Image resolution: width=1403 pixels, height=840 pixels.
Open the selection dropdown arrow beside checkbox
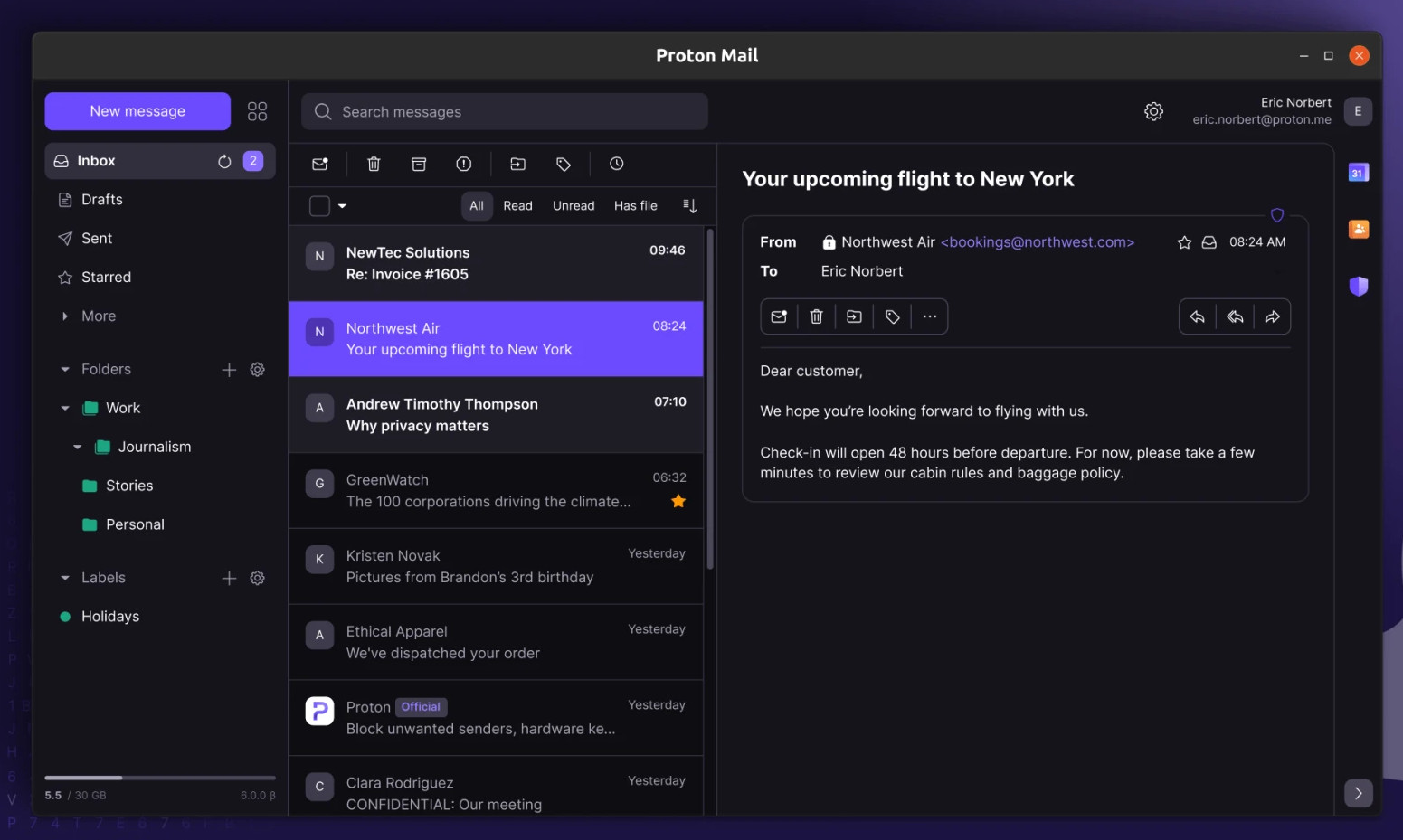click(x=342, y=206)
